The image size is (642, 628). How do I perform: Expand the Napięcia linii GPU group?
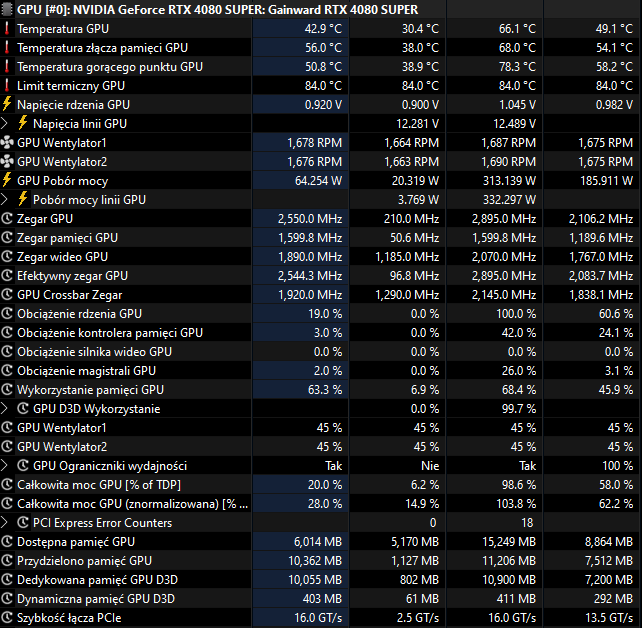(5, 123)
